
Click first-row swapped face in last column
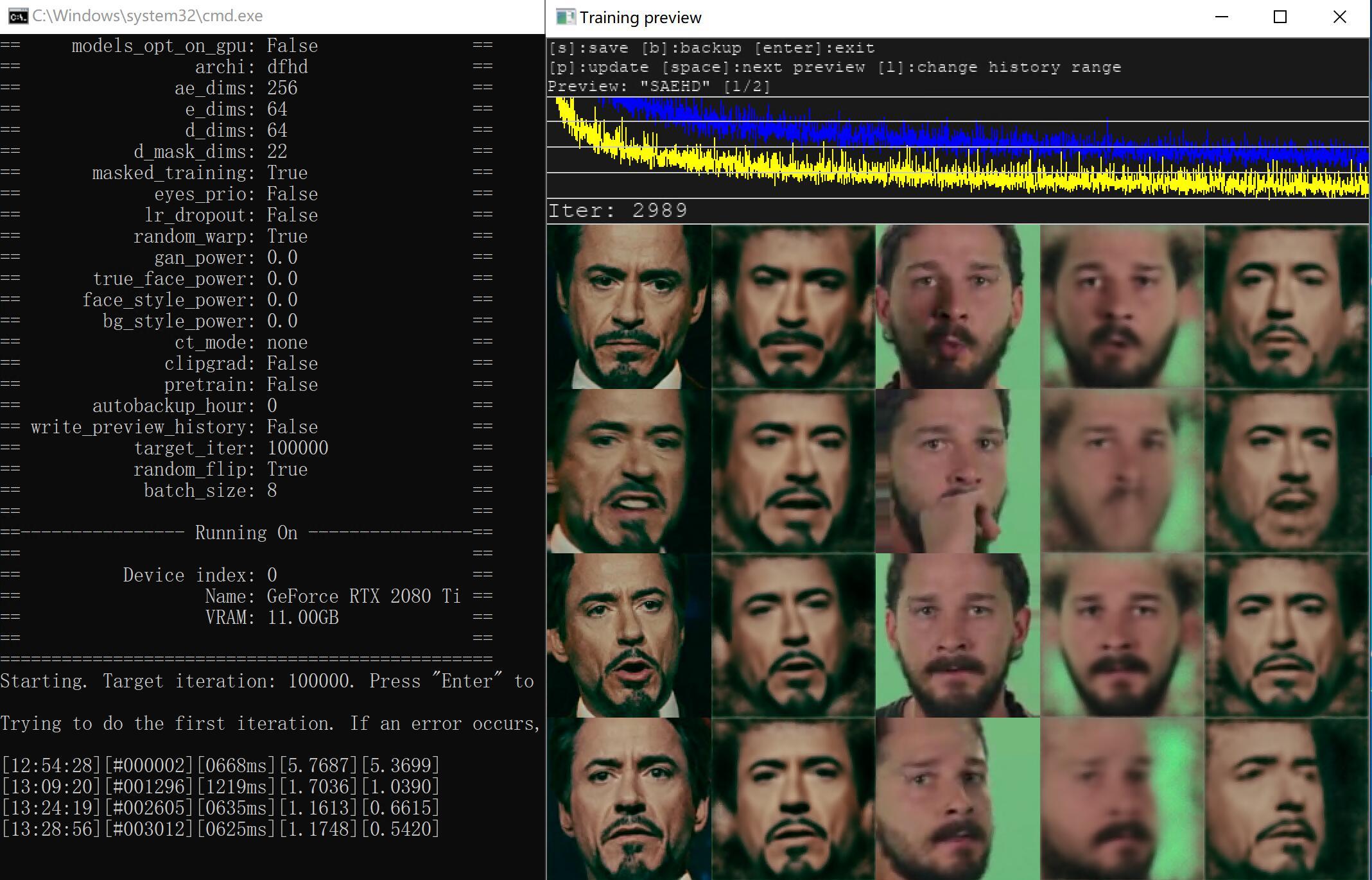[x=1287, y=307]
